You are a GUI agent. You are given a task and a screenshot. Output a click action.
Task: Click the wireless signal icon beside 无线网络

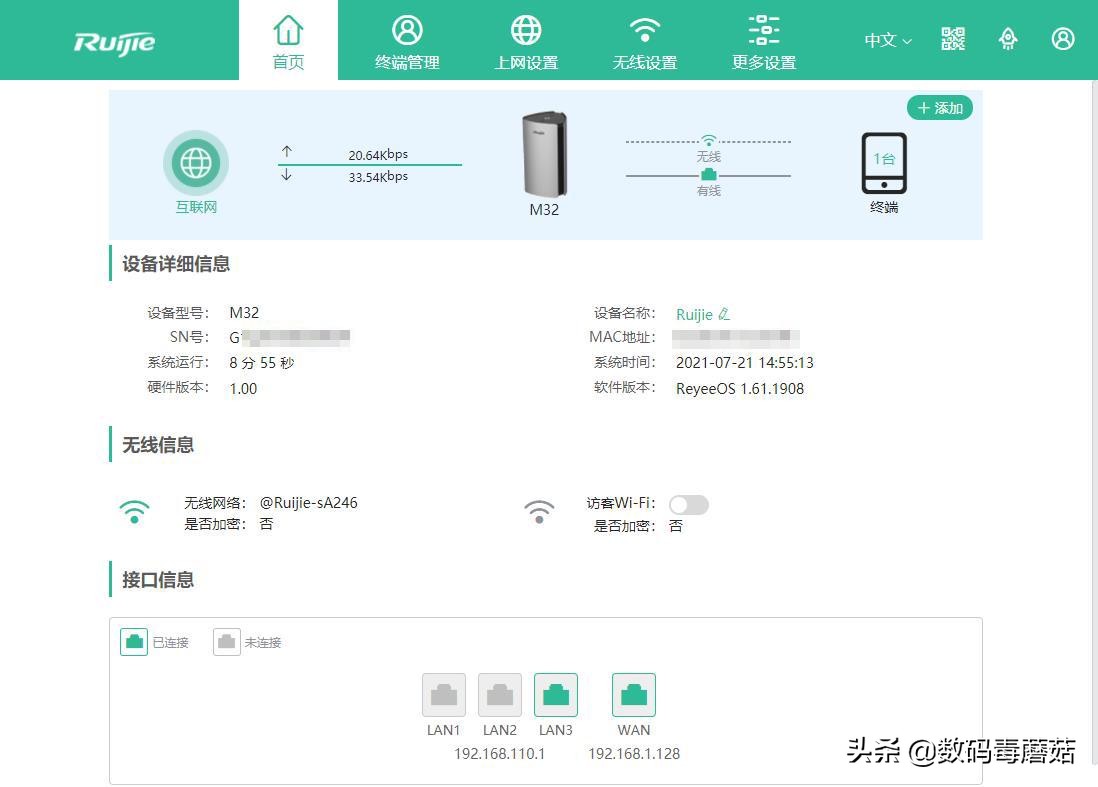tap(134, 511)
